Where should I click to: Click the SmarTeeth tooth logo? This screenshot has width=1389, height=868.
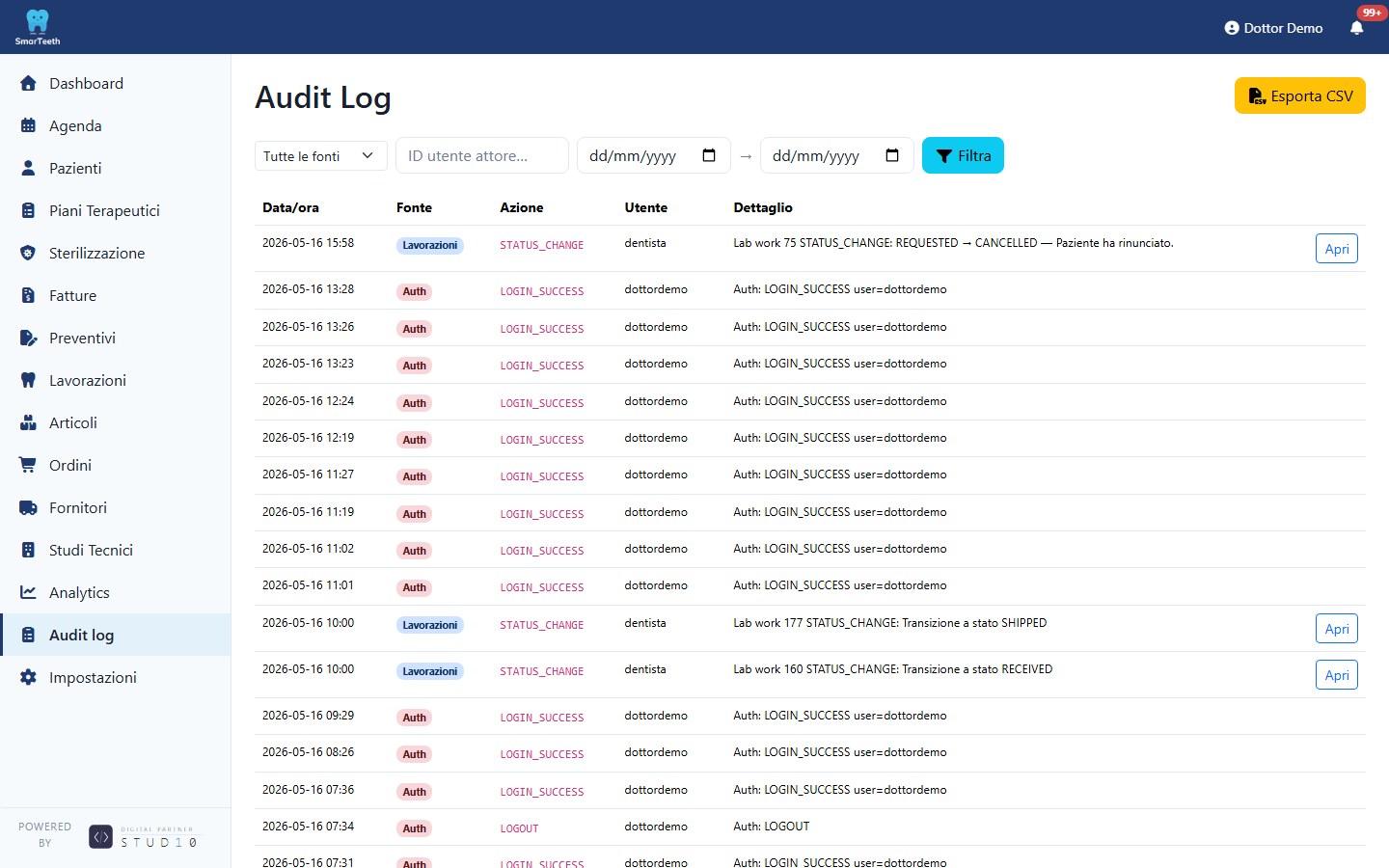(38, 27)
